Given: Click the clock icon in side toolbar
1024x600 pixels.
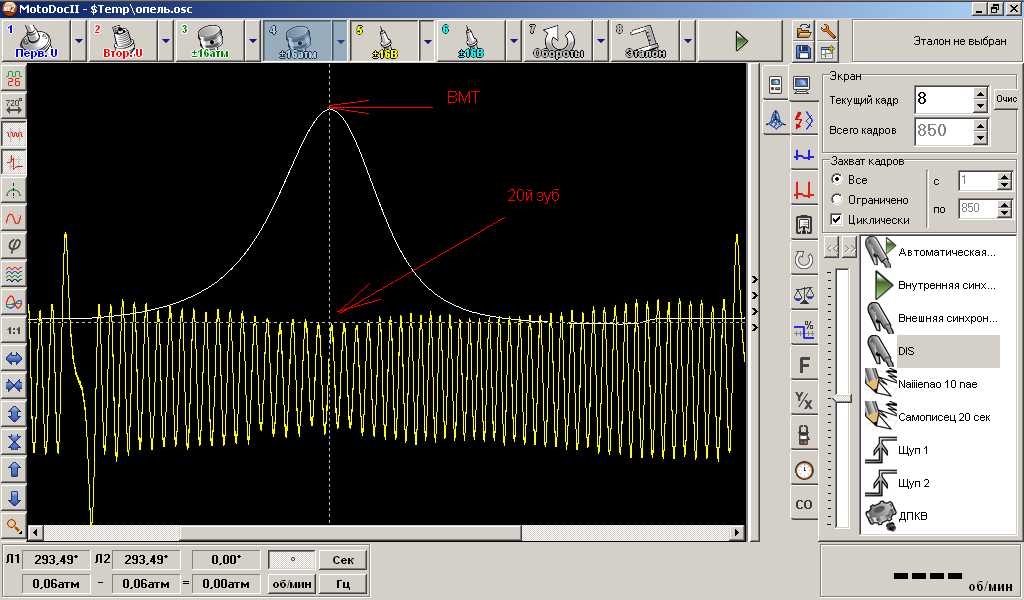Looking at the screenshot, I should click(x=803, y=469).
